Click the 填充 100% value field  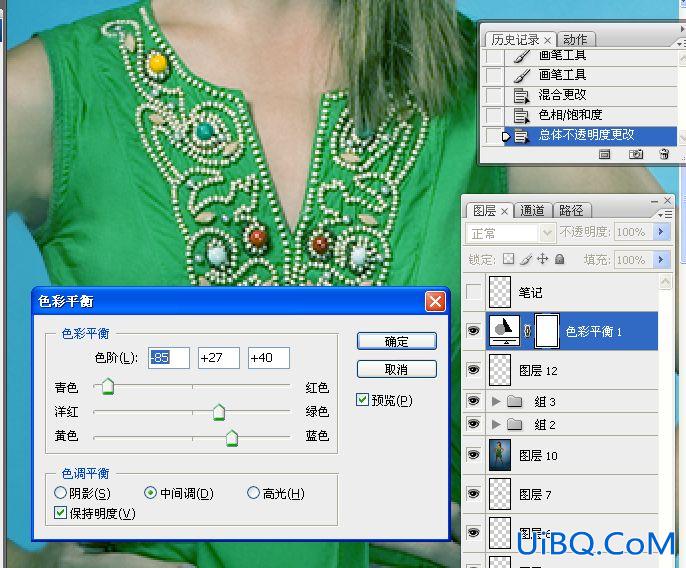tap(634, 259)
